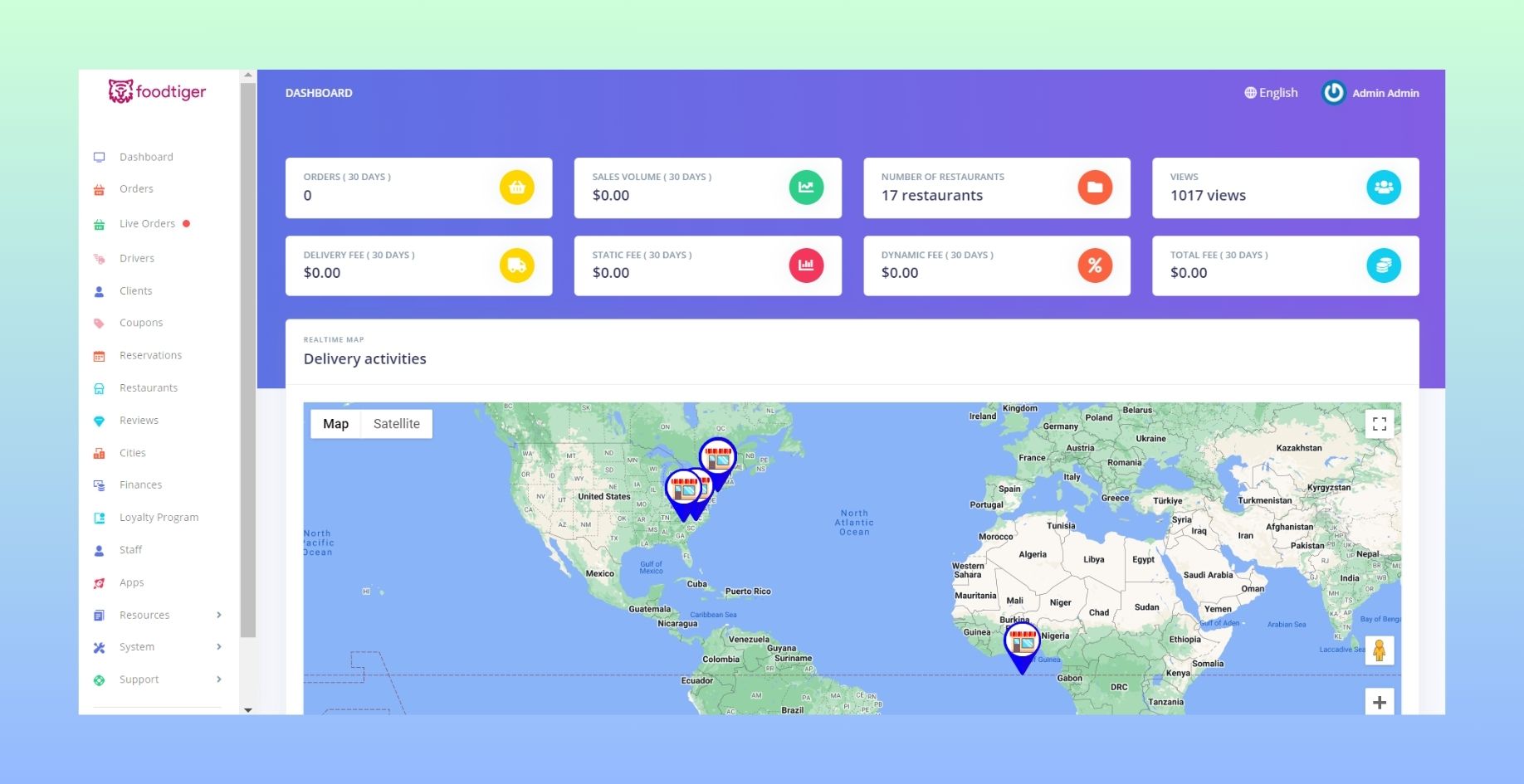
Task: Zoom in on the map
Action: pos(1379,703)
